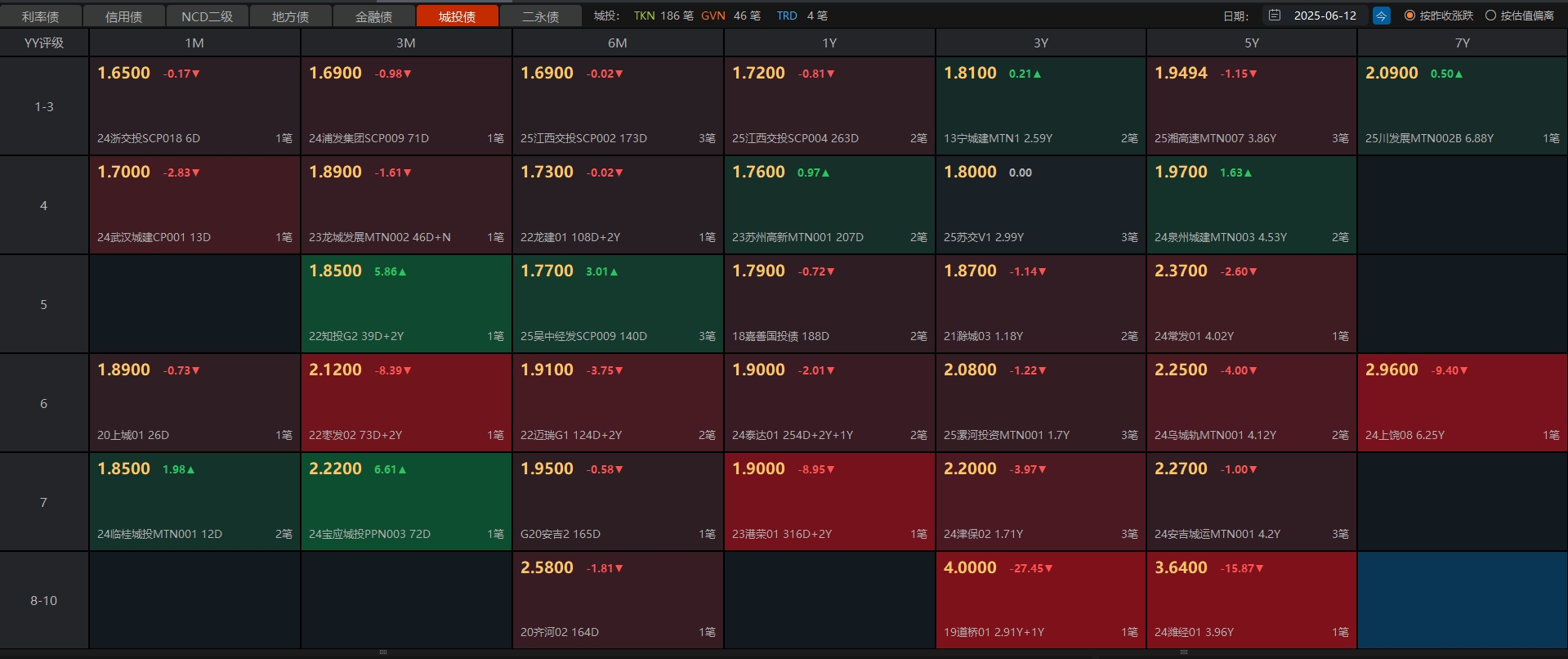This screenshot has height=659, width=1568.
Task: Open the 23龙城发展MTN002 46D+N cell
Action: click(406, 205)
